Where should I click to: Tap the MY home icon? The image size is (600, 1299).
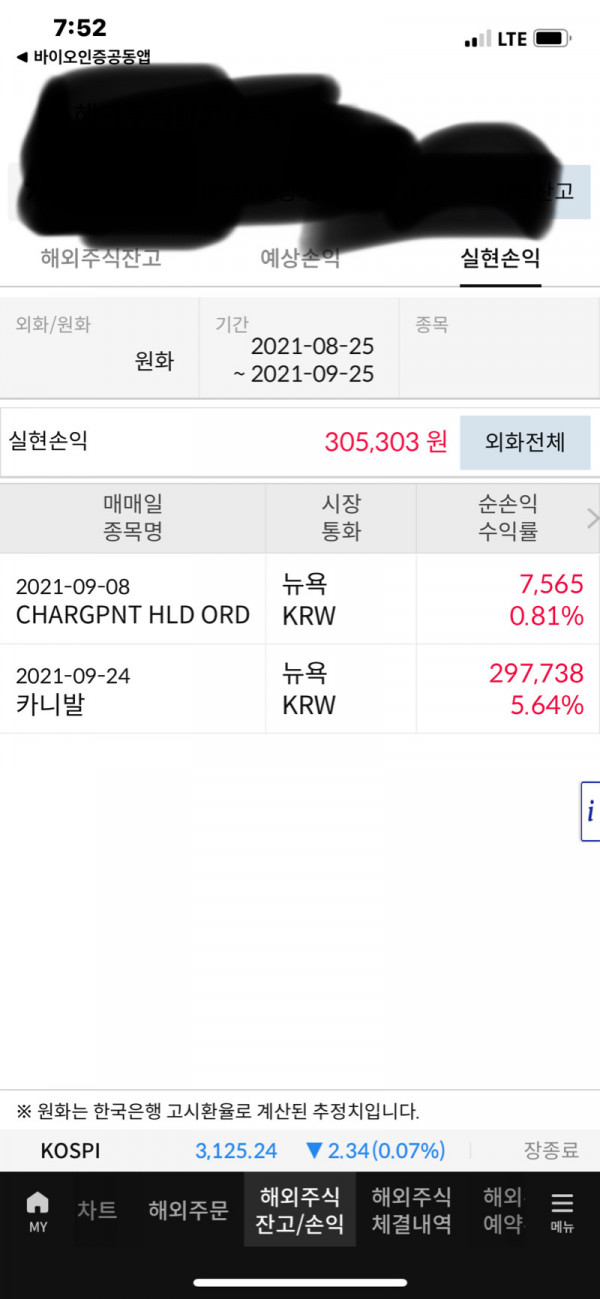tap(37, 1210)
